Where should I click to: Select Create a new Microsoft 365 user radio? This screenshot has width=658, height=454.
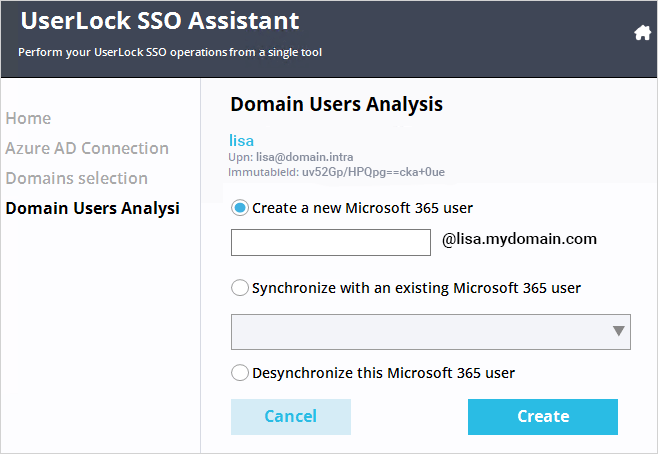point(240,208)
